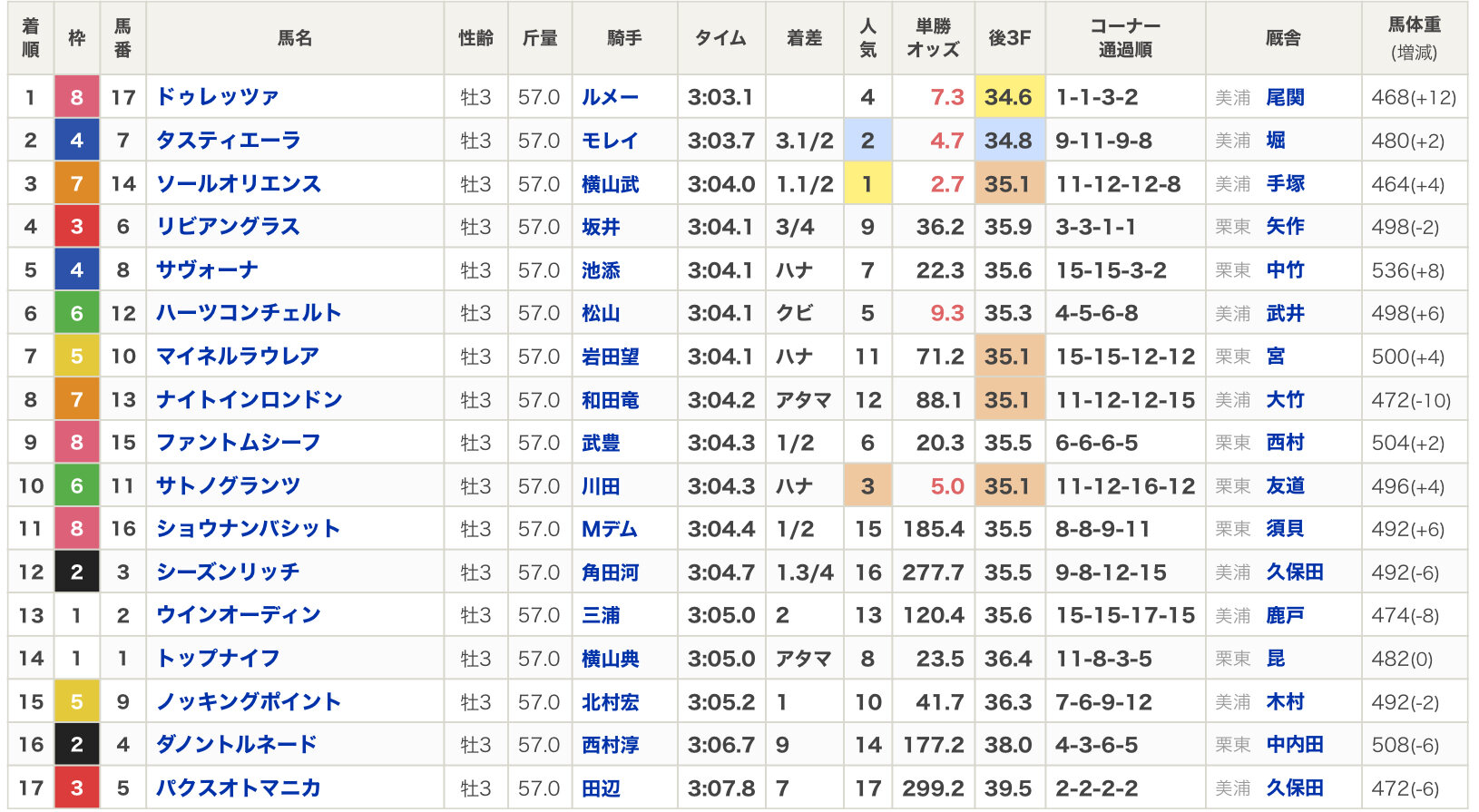Select trainer 友道 link
The height and width of the screenshot is (812, 1479).
pyautogui.click(x=1285, y=486)
